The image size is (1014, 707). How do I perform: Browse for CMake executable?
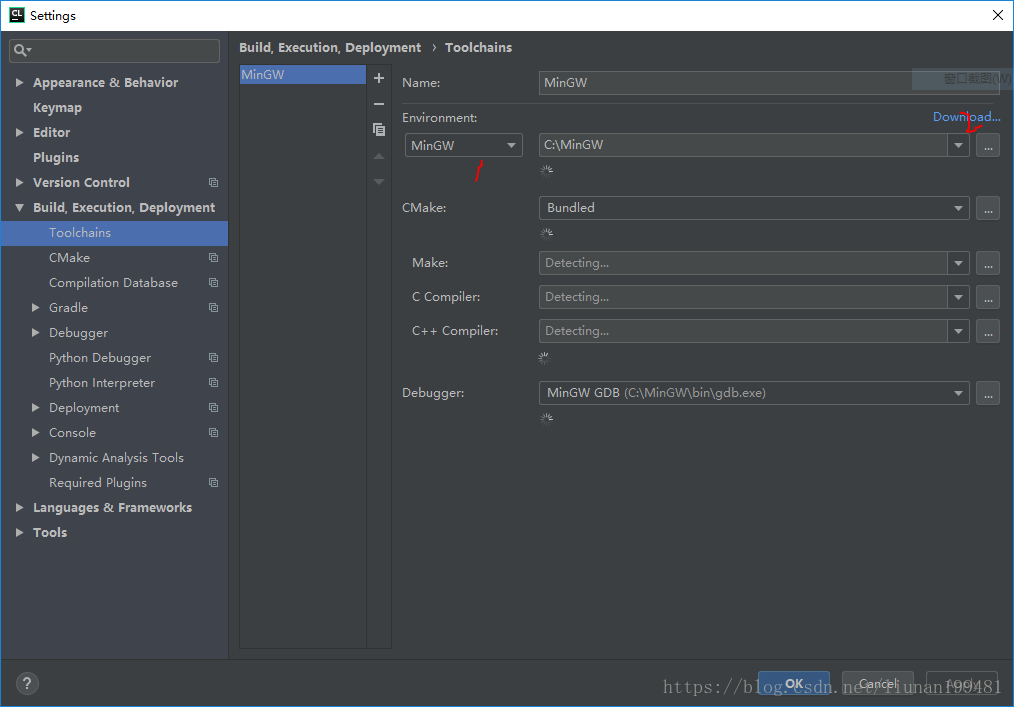[x=988, y=208]
